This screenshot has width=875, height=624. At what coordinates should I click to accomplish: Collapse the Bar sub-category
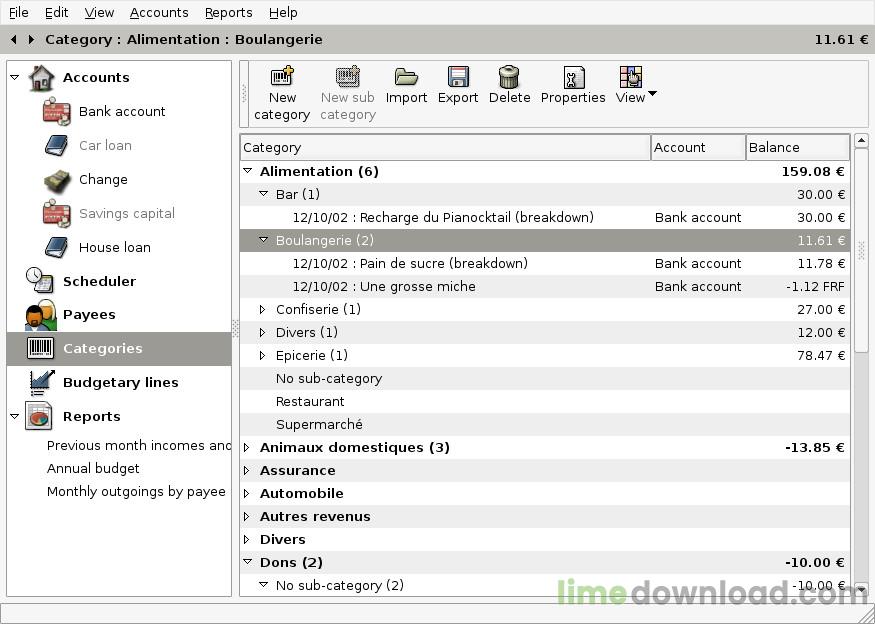263,194
